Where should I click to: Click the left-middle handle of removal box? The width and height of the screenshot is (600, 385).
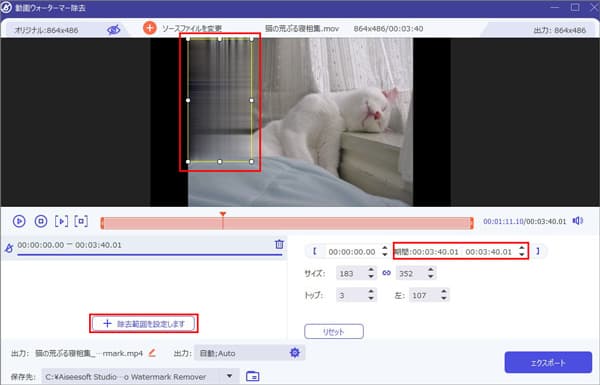pyautogui.click(x=188, y=100)
